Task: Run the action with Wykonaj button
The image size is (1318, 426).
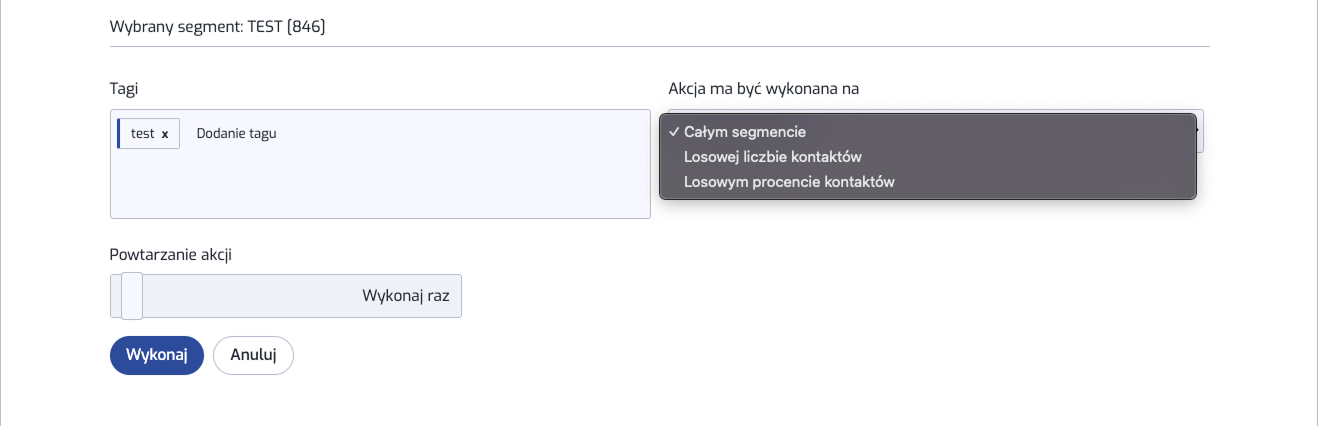Action: tap(157, 355)
